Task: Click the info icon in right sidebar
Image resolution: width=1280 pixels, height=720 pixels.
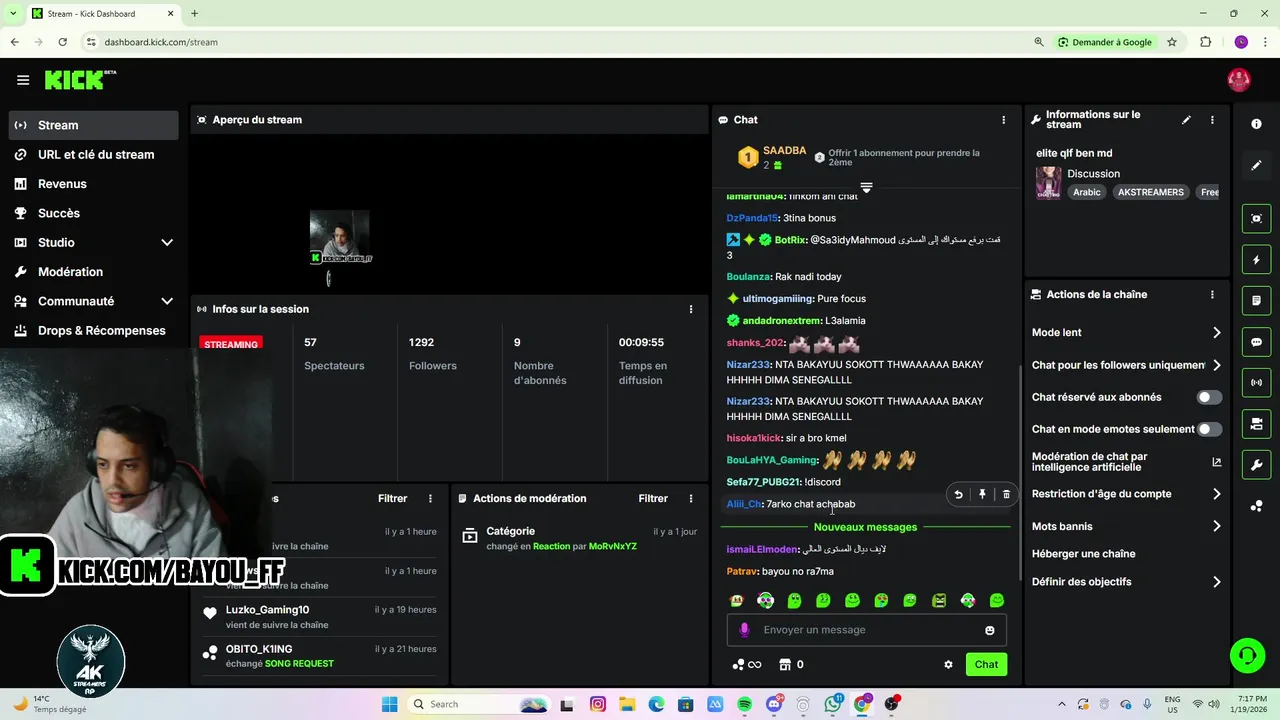Action: (x=1256, y=124)
